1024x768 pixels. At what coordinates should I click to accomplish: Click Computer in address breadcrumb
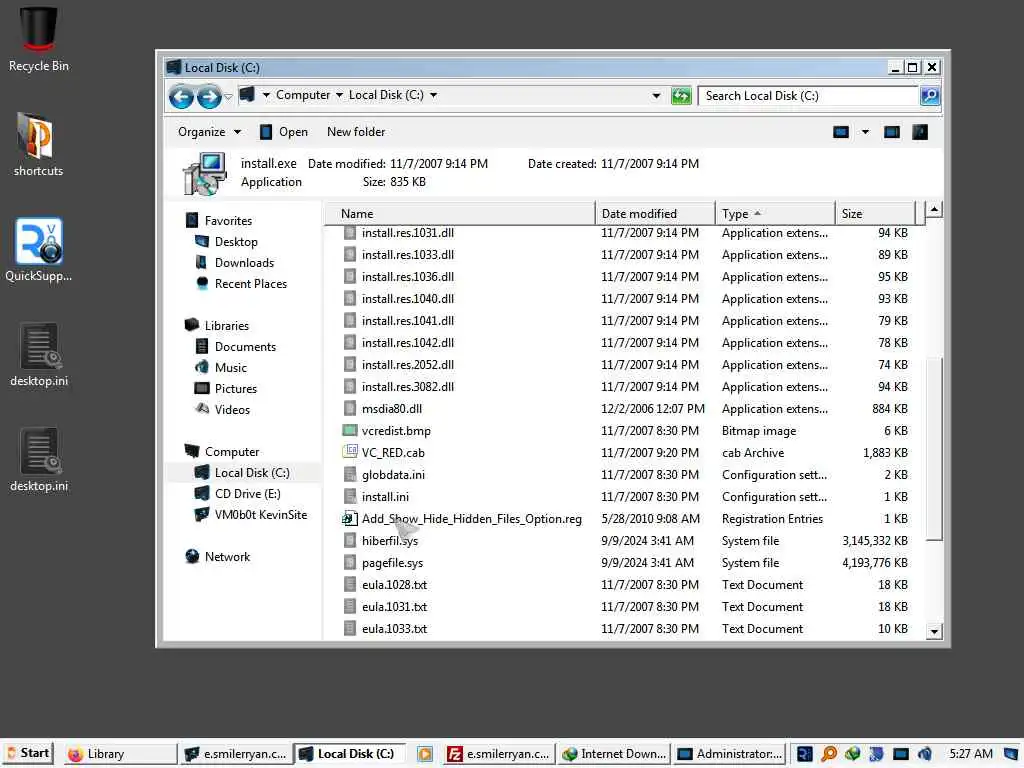pyautogui.click(x=303, y=95)
